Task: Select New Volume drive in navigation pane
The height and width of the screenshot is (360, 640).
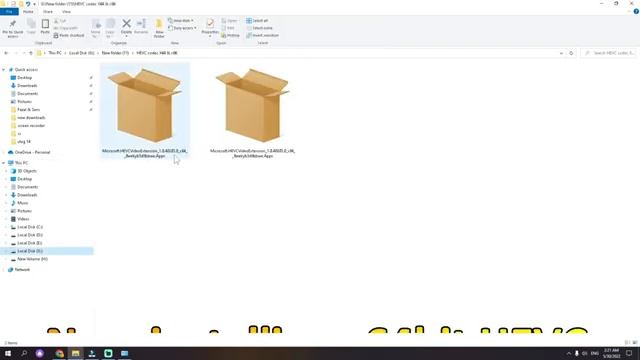Action: click(x=32, y=259)
